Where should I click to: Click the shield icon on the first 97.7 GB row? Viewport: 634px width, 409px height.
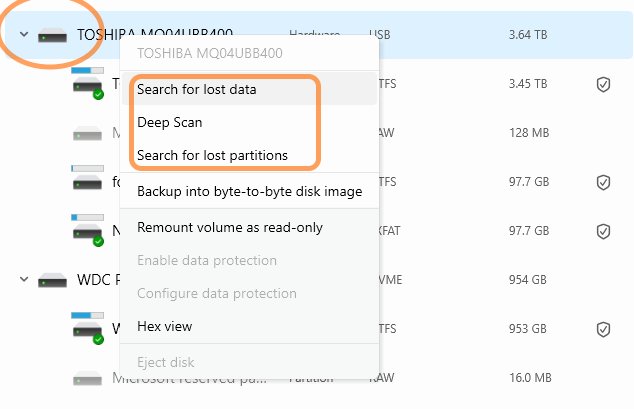[x=603, y=182]
